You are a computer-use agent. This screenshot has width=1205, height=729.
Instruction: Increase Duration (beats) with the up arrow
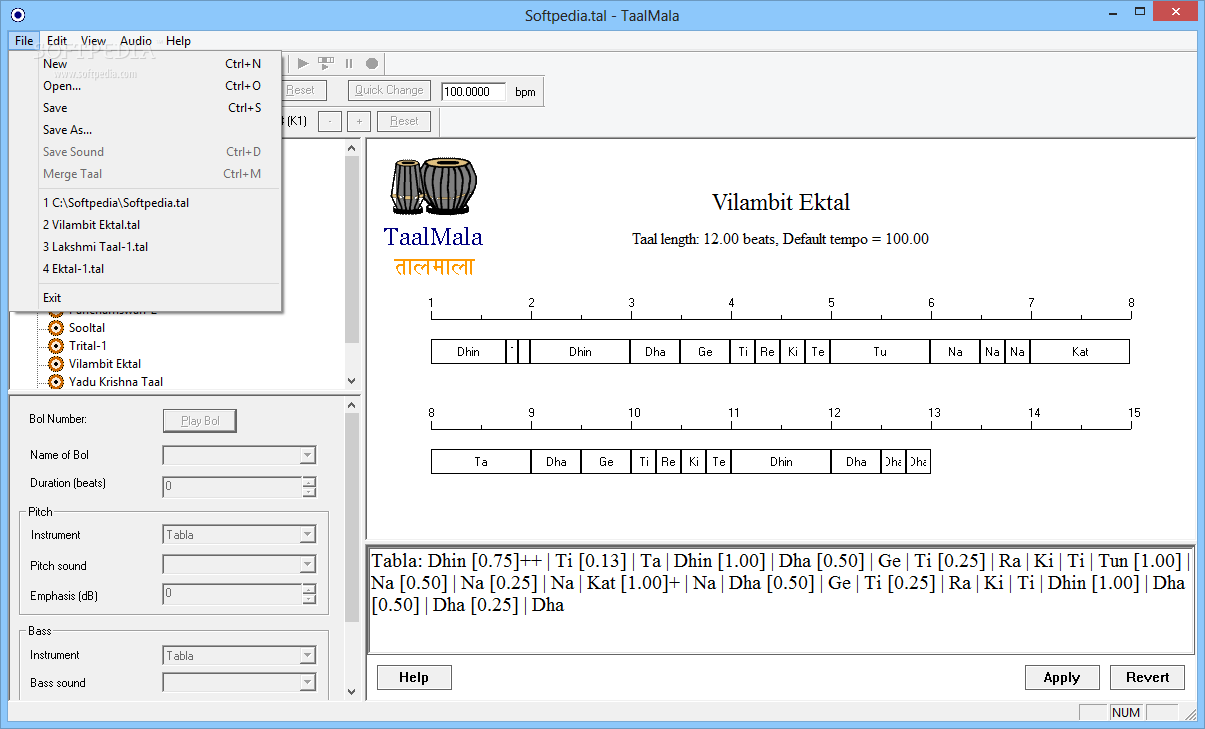309,481
